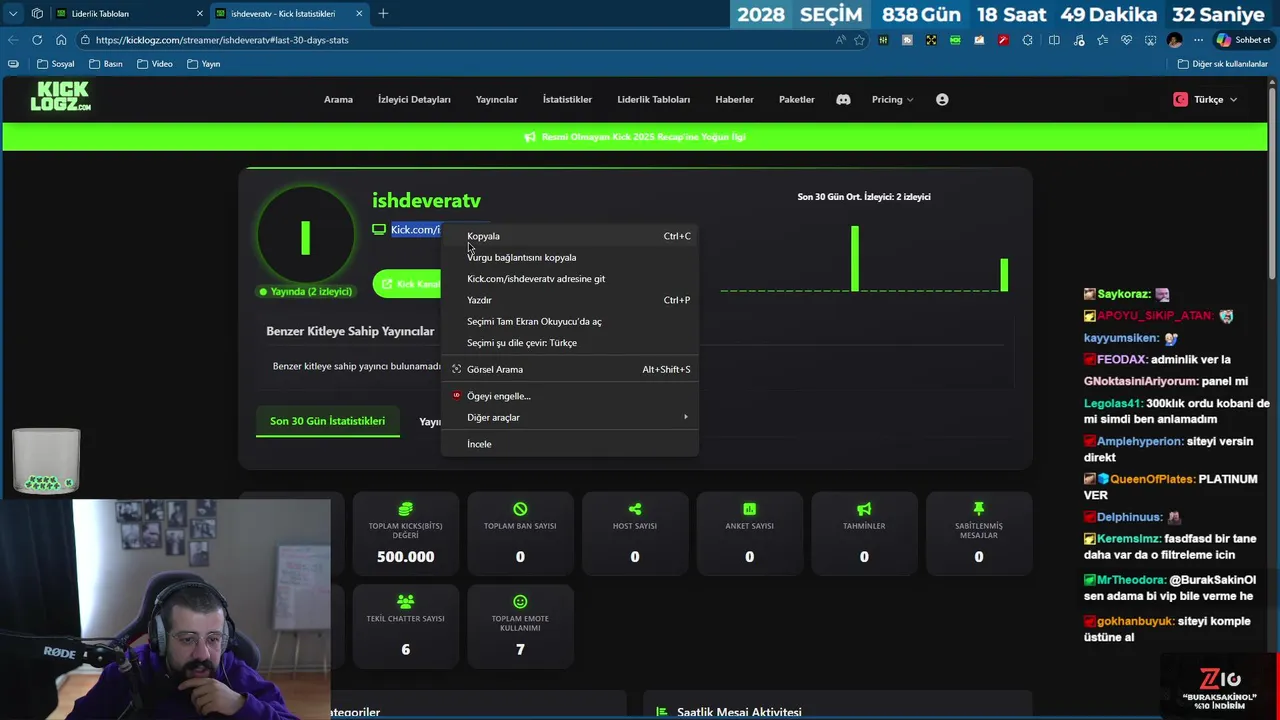Click Toplam Ban Sayısı stat card
Viewport: 1280px width, 720px height.
520,534
